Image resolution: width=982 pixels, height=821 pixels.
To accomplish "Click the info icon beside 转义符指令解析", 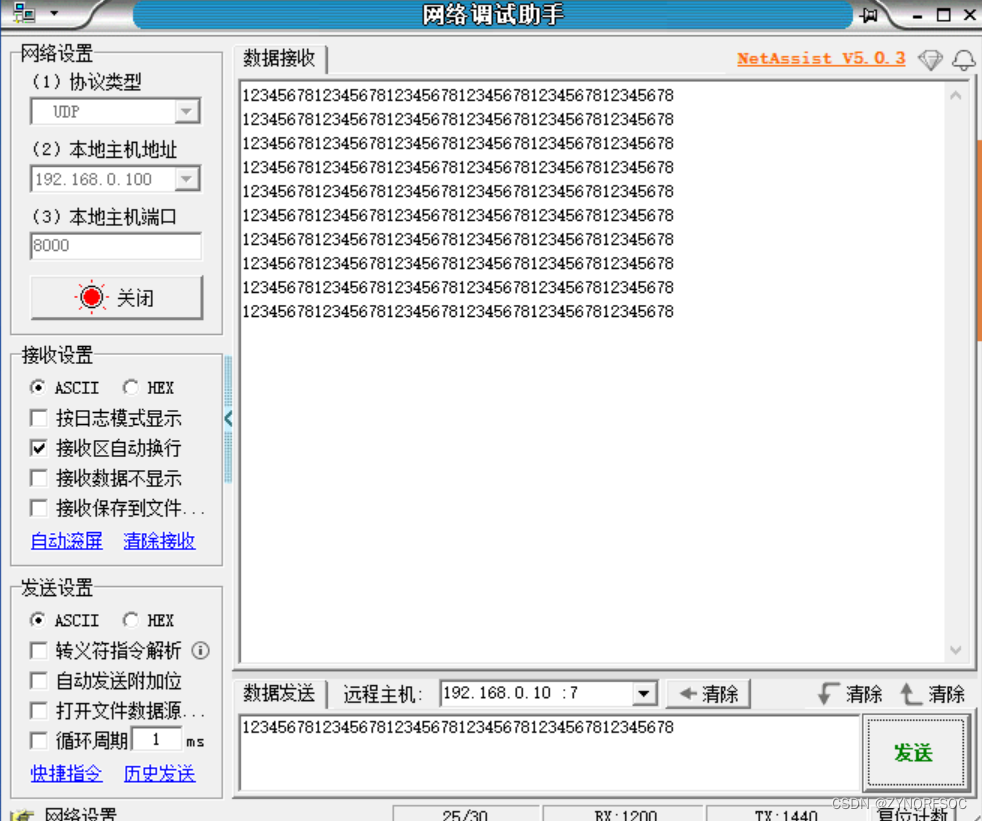I will click(200, 651).
